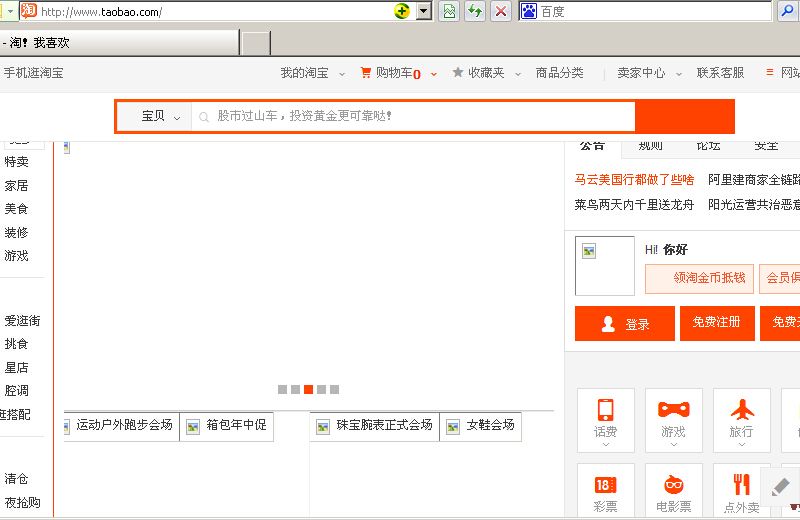Screen dimensions: 800x520
Task: Switch to 公告 tab
Action: tap(592, 146)
